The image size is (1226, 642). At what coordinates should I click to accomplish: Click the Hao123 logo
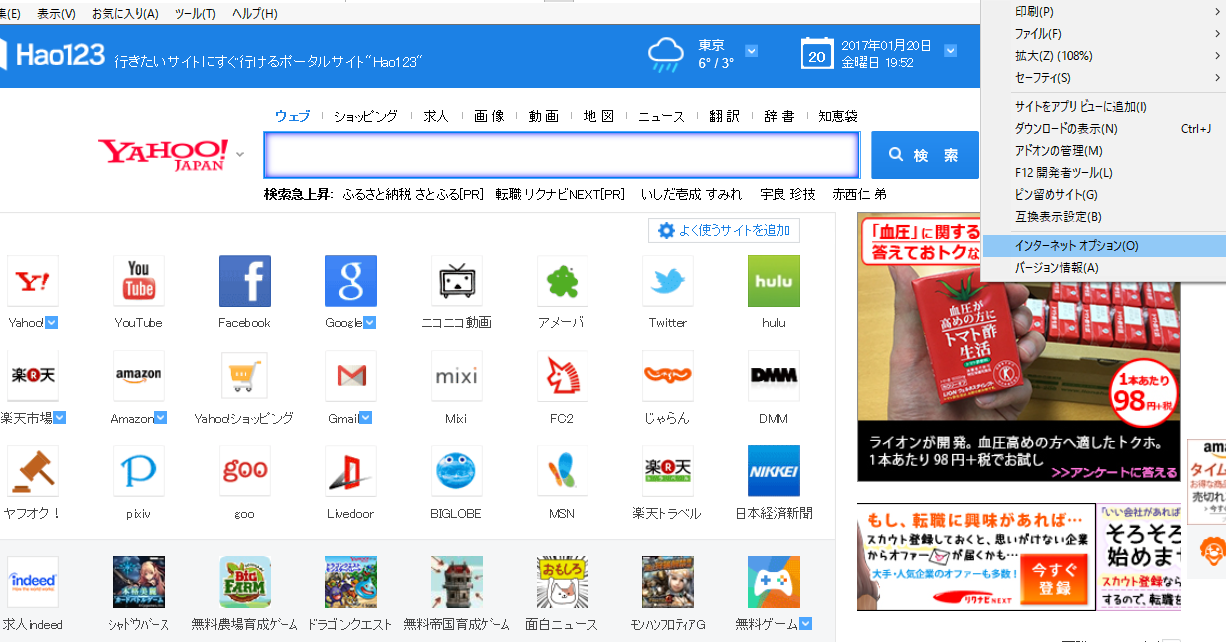point(52,54)
